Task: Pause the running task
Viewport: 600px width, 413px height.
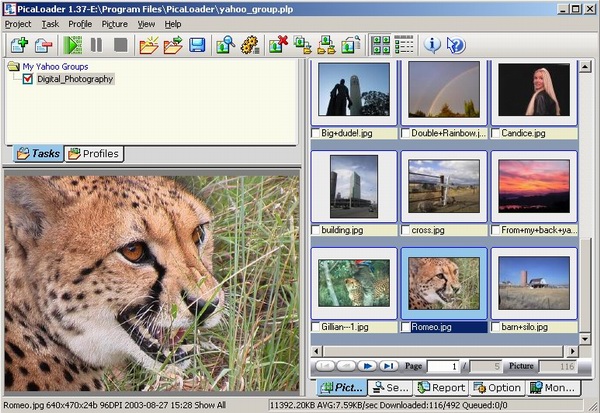Action: tap(96, 45)
